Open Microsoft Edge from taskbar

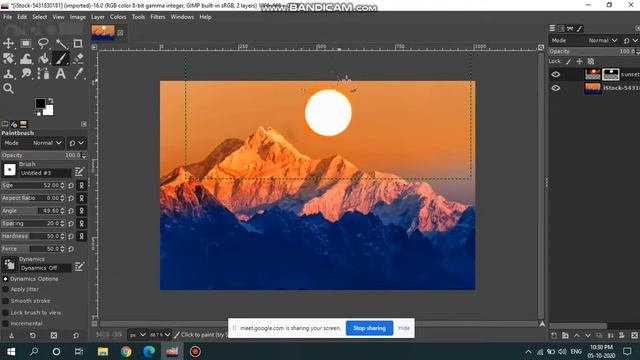tap(149, 351)
